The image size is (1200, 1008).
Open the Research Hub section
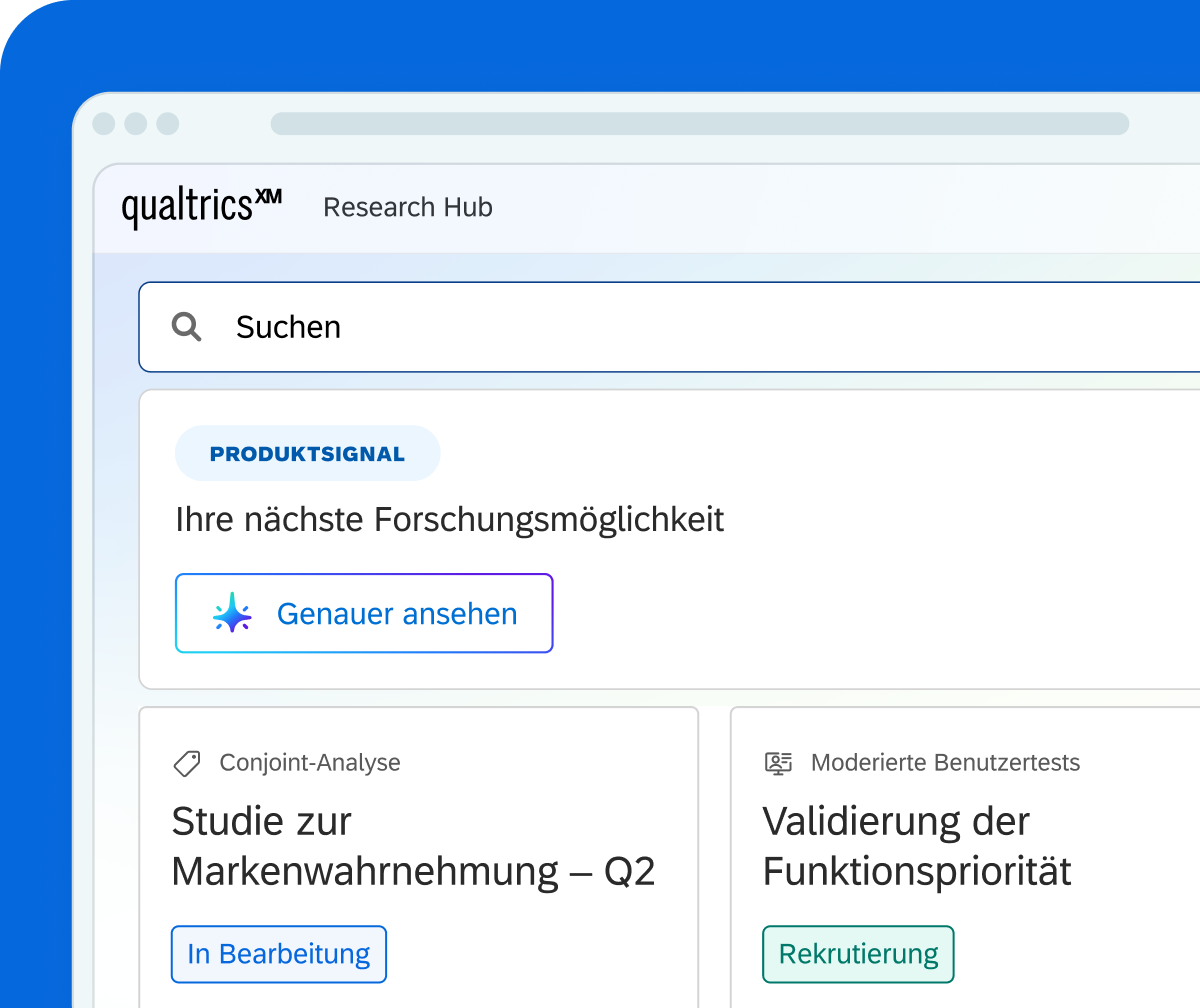click(x=408, y=207)
